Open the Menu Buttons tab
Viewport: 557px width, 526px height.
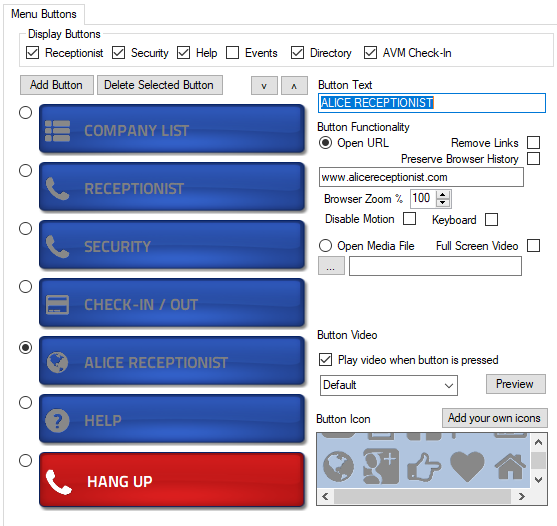(x=44, y=14)
